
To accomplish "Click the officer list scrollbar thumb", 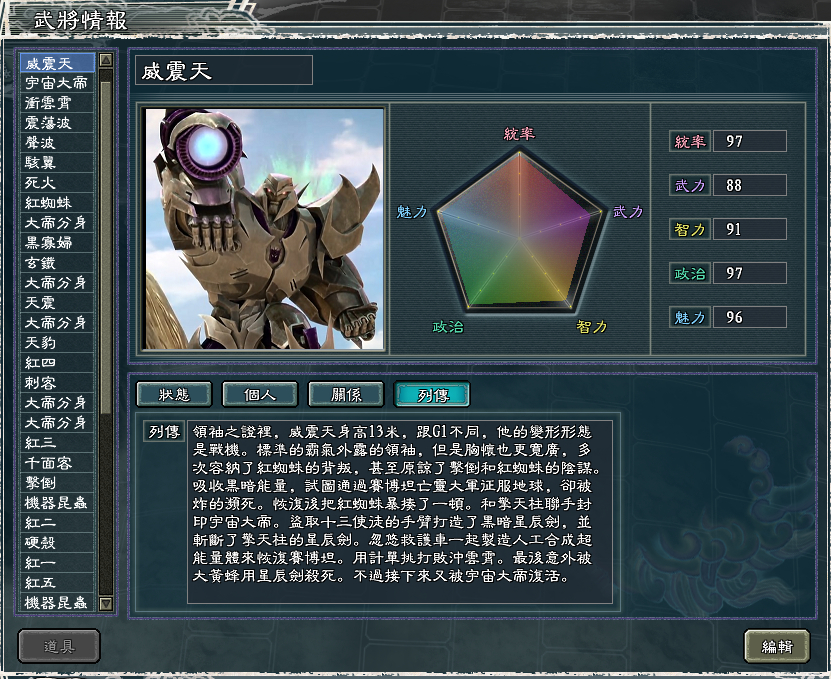I will [x=106, y=249].
